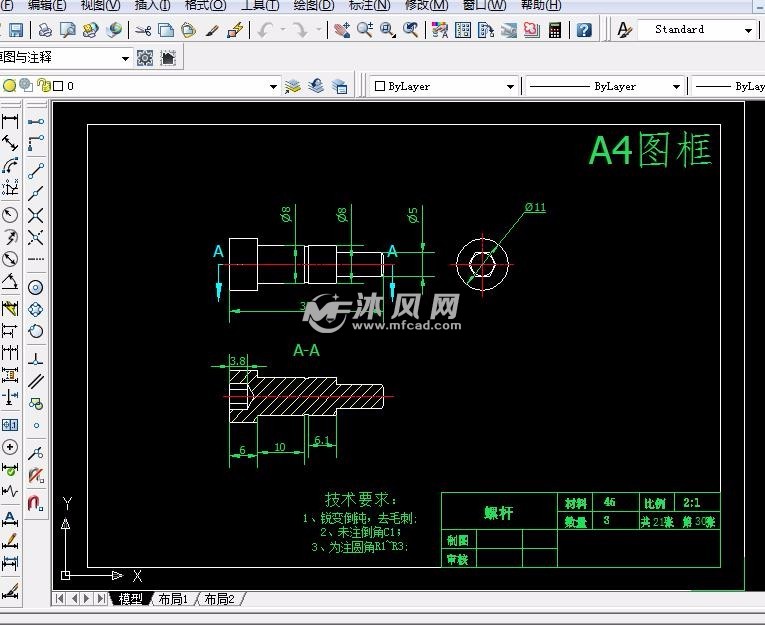Click the Cut scissors icon
765x626 pixels.
tap(143, 30)
